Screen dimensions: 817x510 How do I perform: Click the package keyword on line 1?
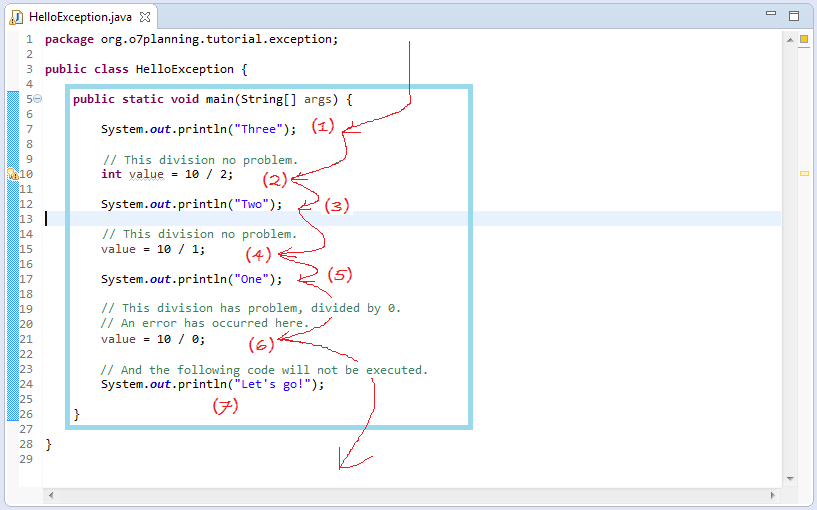(x=69, y=40)
